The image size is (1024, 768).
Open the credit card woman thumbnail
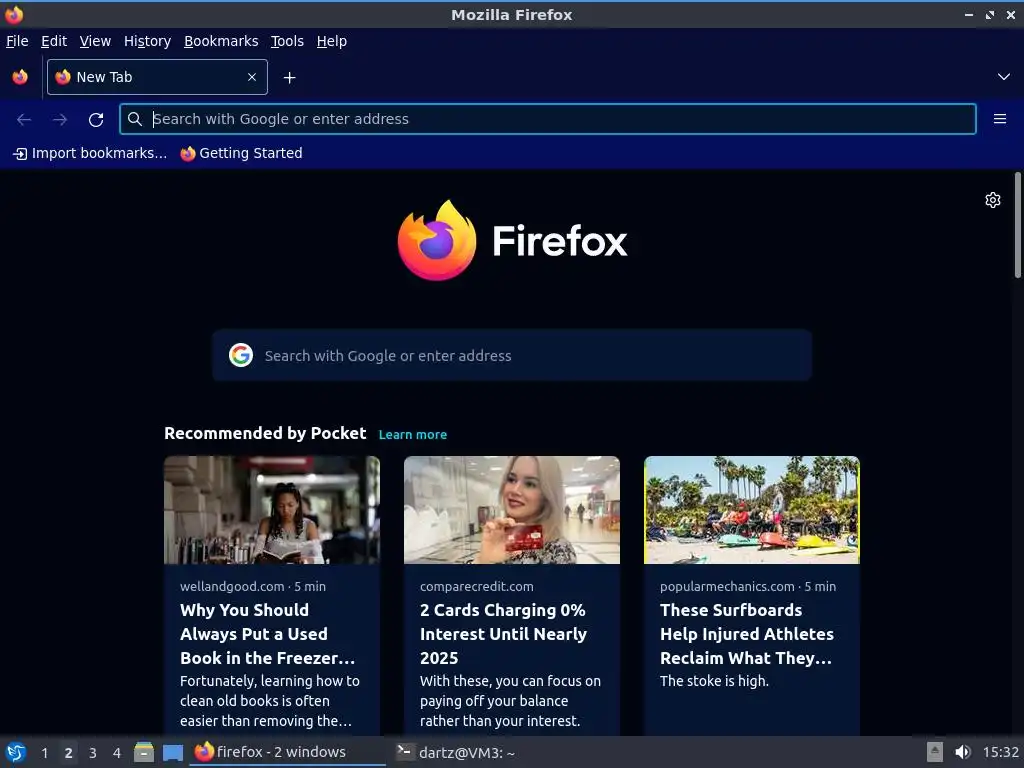512,510
